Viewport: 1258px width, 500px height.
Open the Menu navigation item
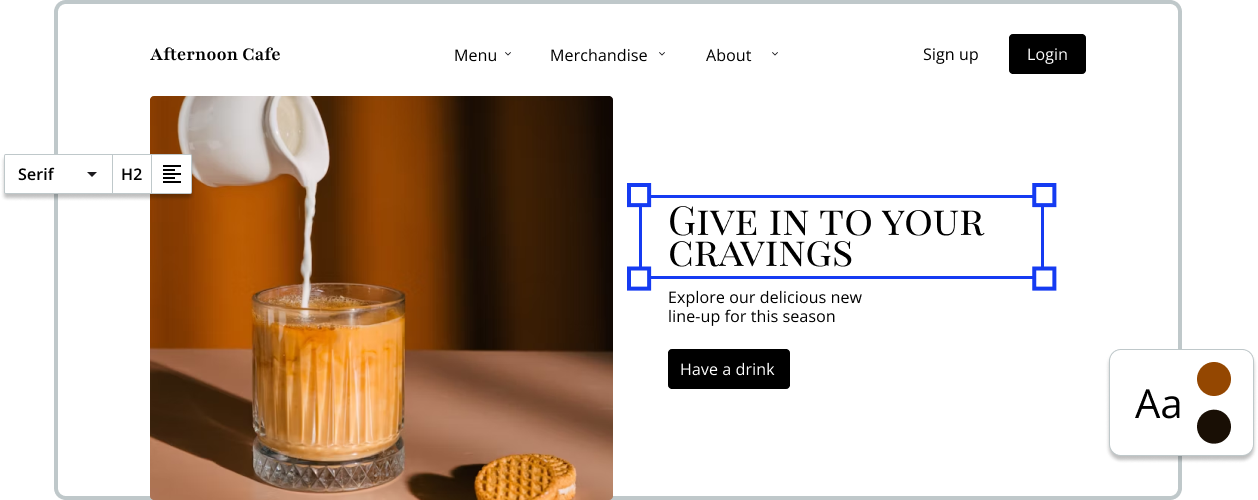475,55
